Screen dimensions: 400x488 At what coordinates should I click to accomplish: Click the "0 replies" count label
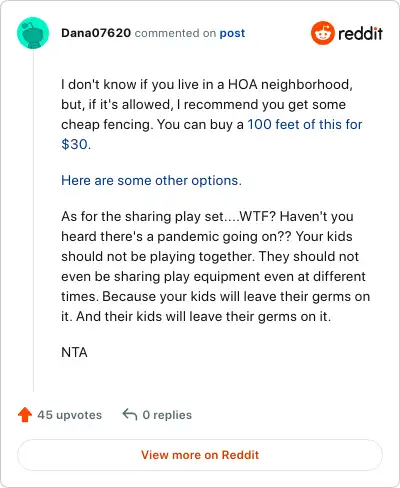click(167, 415)
